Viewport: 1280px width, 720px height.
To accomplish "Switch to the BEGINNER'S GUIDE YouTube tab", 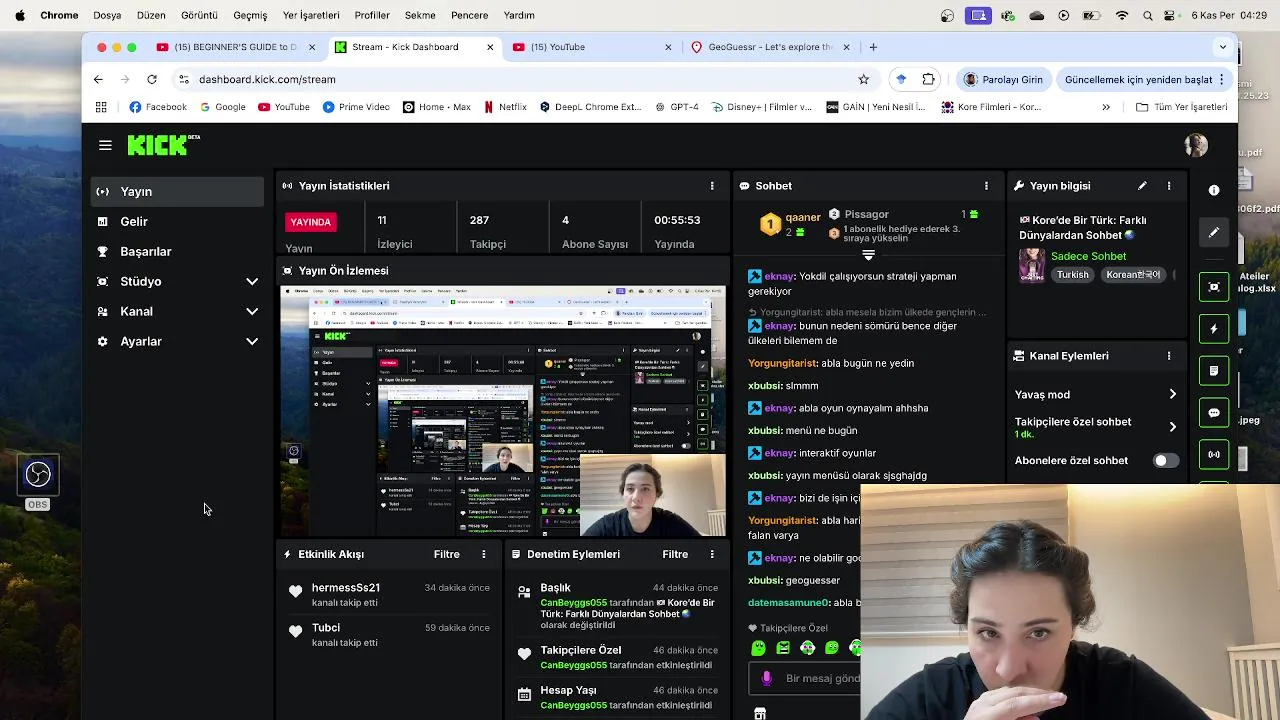I will pos(236,47).
